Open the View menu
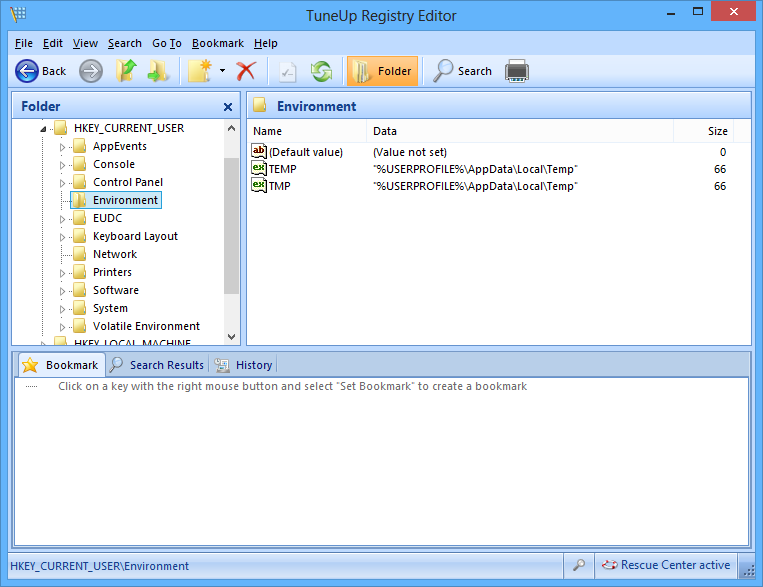The height and width of the screenshot is (587, 763). pos(85,43)
